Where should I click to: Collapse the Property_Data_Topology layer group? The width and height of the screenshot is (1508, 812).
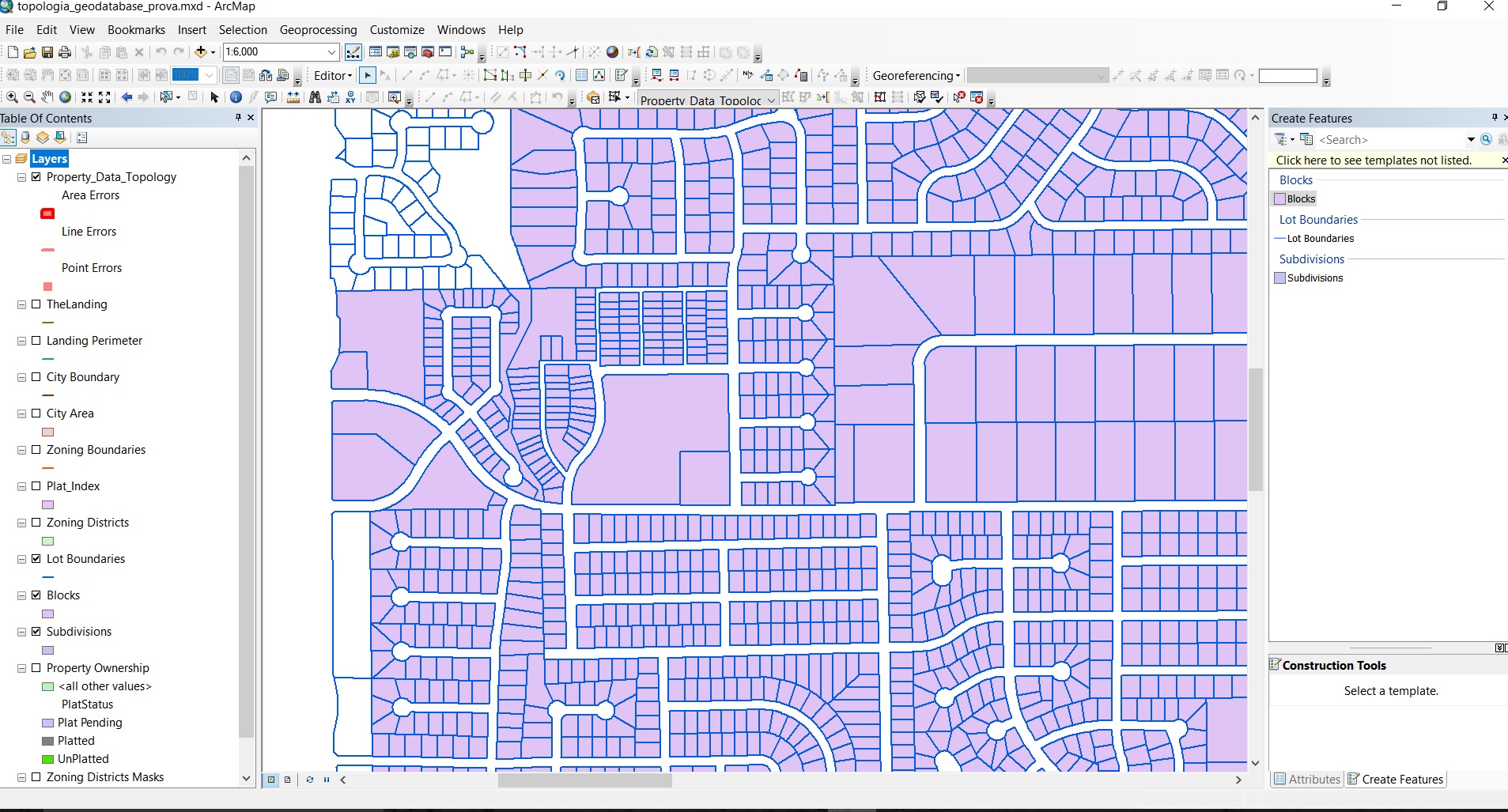click(20, 176)
